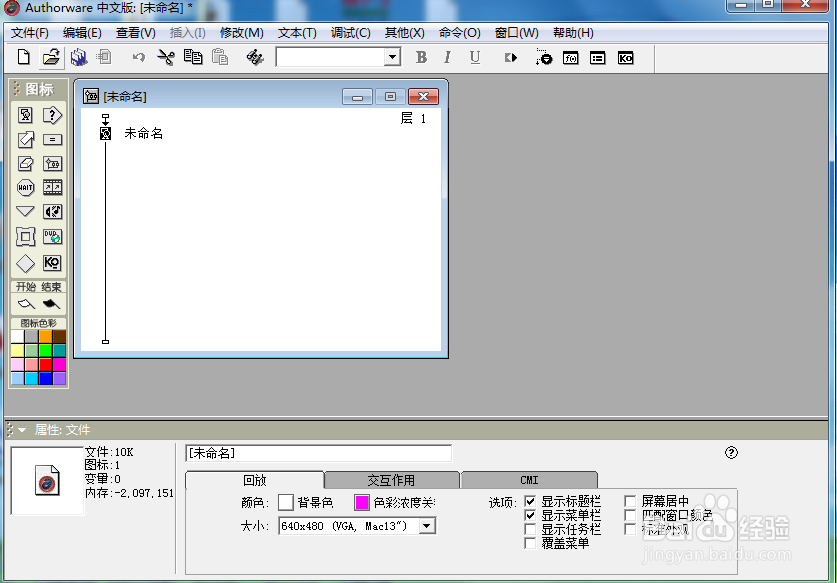Choose the red icon color swatch
The height and width of the screenshot is (583, 837).
click(45, 364)
